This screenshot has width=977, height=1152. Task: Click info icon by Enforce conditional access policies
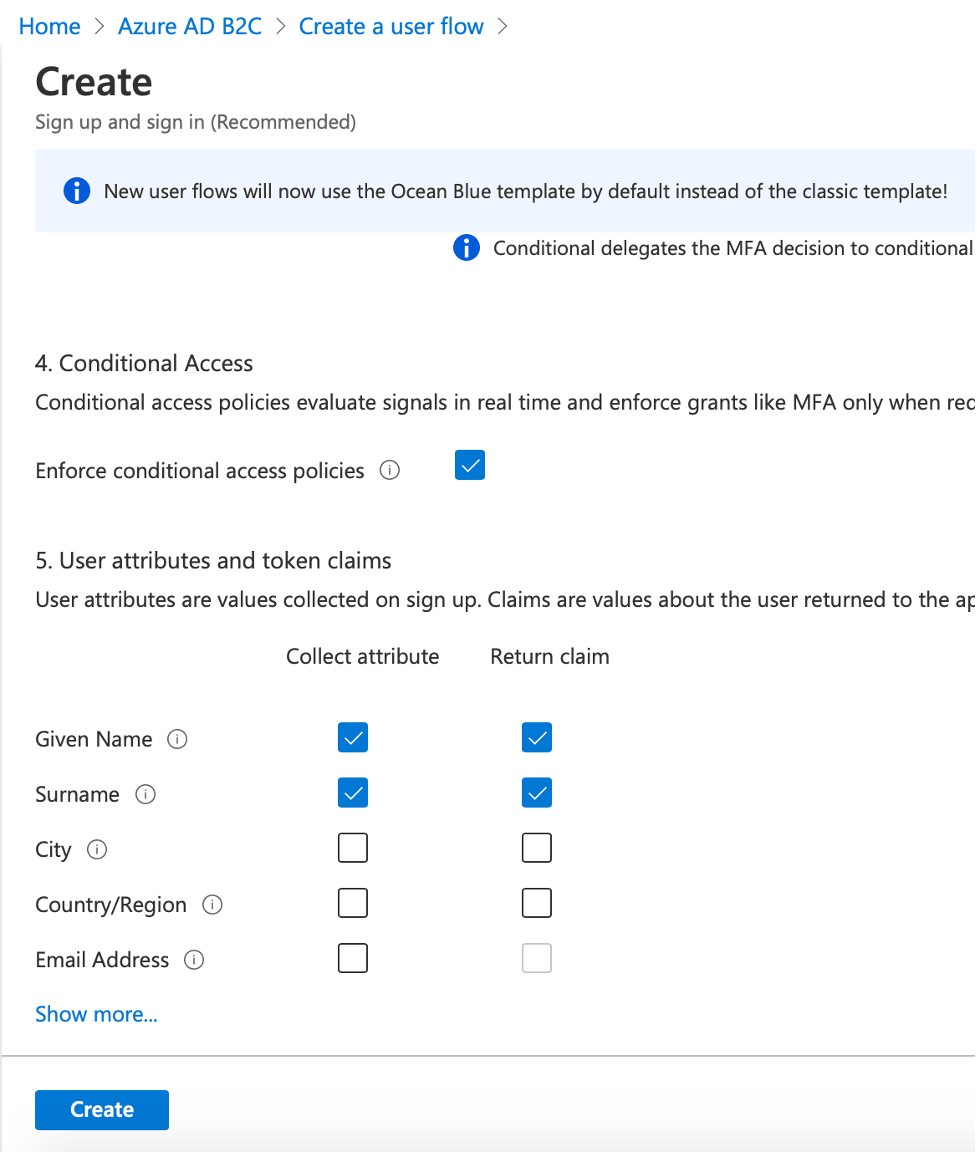390,470
